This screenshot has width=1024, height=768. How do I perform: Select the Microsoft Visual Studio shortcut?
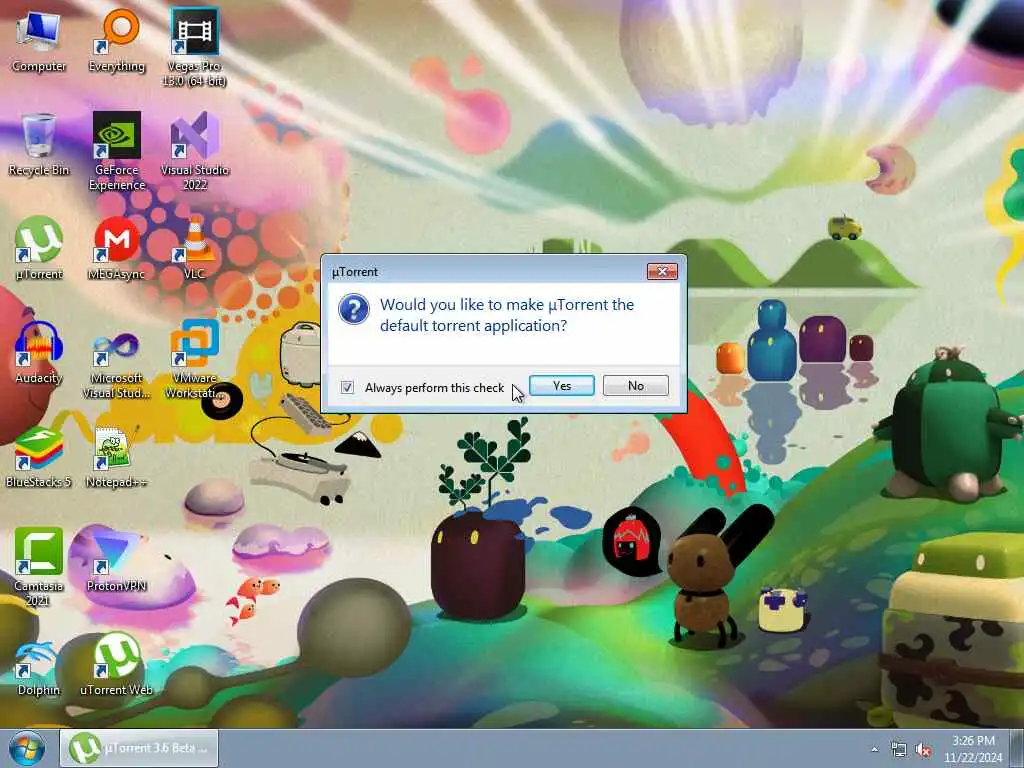tap(117, 360)
